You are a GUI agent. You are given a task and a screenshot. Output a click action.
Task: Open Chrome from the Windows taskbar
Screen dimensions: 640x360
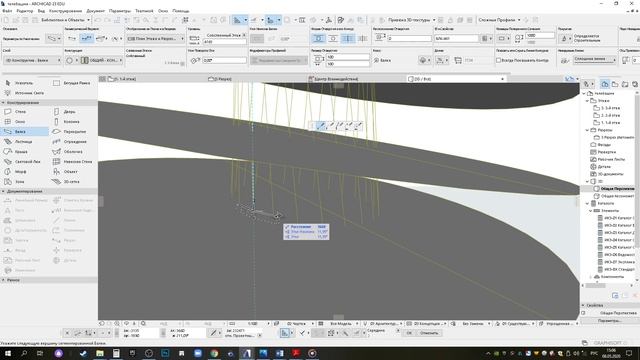214,353
